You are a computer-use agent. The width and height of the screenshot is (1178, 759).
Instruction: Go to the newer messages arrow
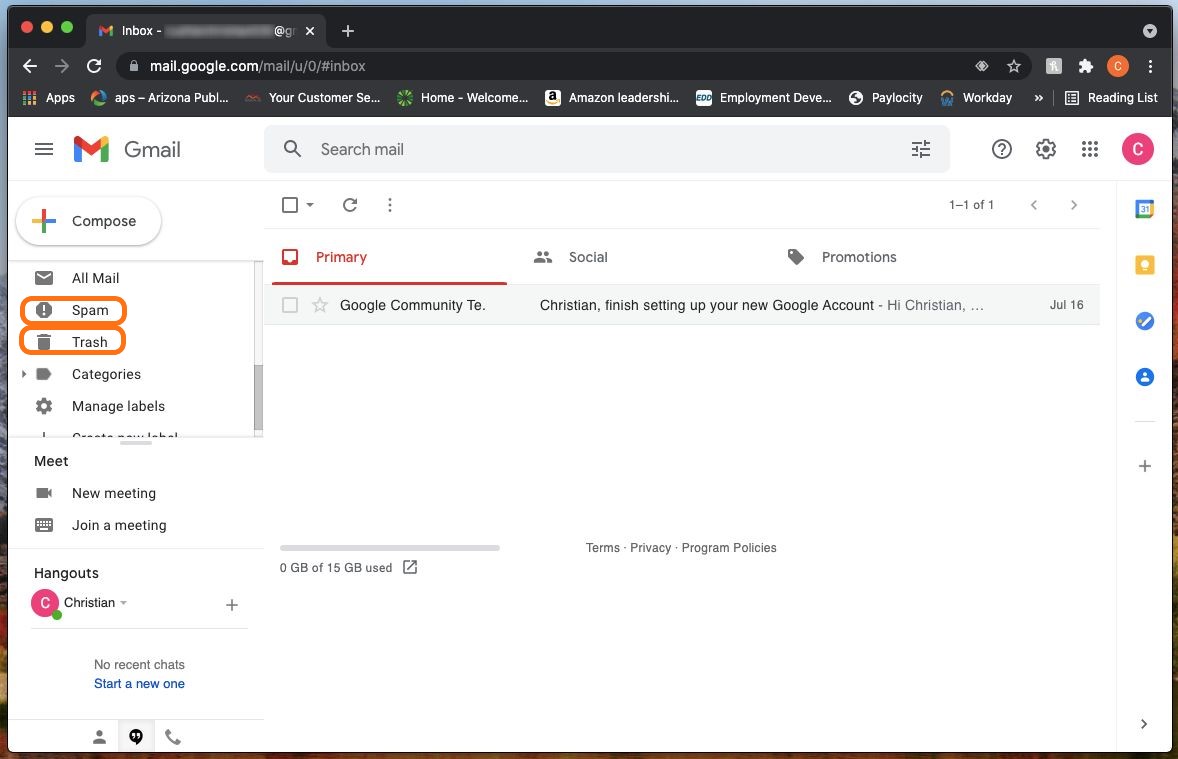click(1034, 204)
